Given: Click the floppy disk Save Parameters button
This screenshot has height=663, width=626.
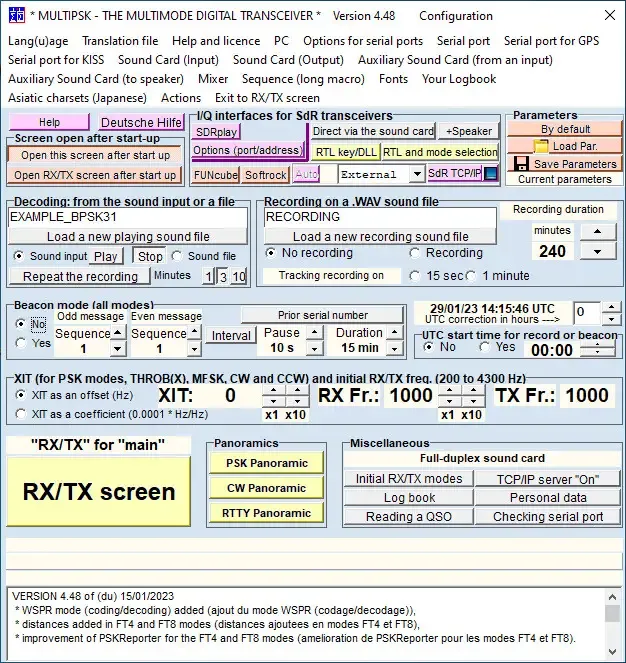Looking at the screenshot, I should (x=564, y=163).
